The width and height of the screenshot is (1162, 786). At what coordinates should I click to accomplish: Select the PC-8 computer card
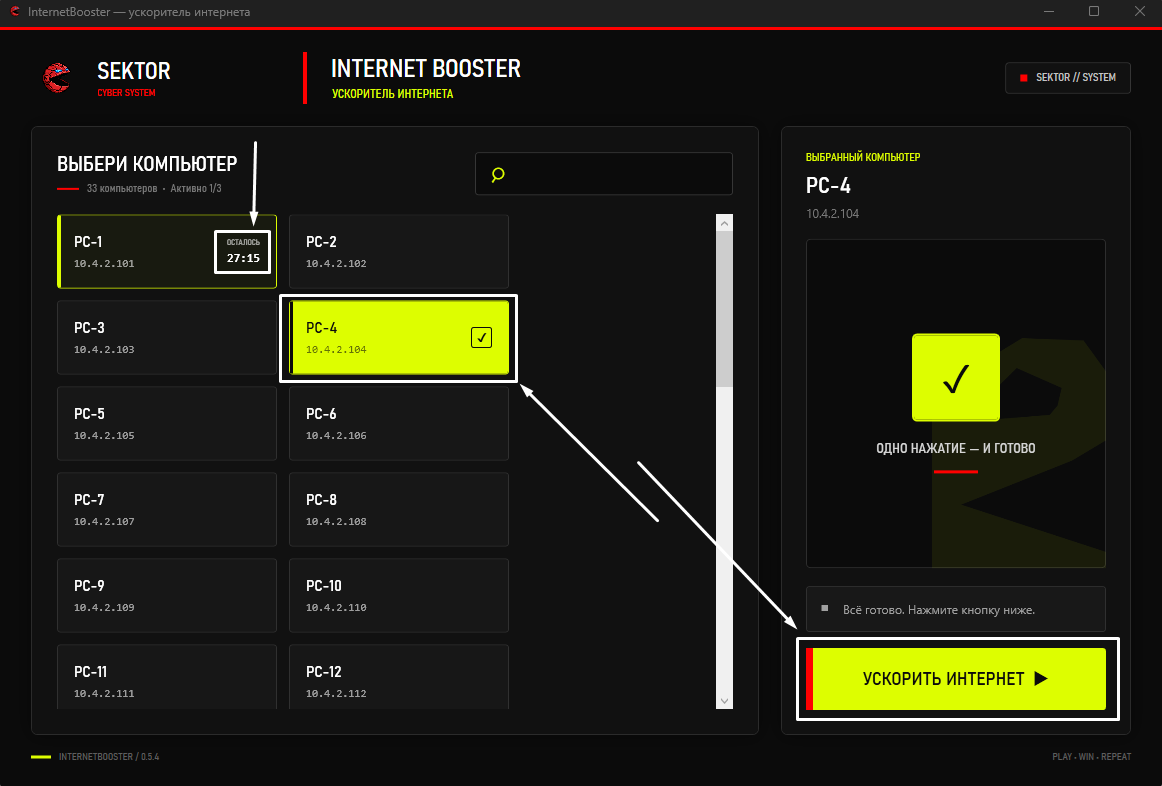pos(399,510)
